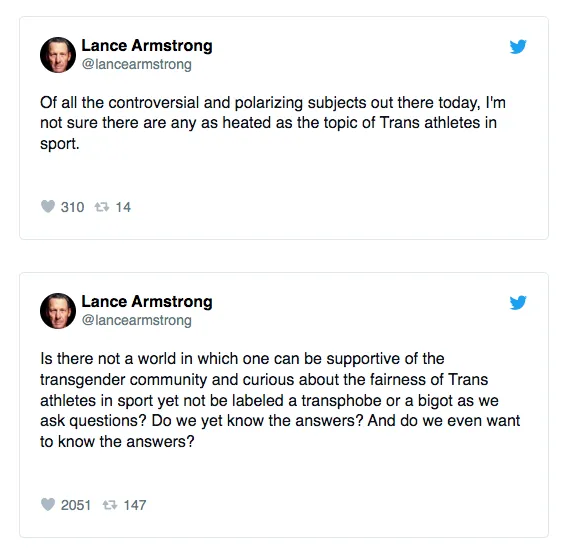The image size is (571, 549).
Task: Click Lance Armstrong name in second tweet
Action: 147,301
